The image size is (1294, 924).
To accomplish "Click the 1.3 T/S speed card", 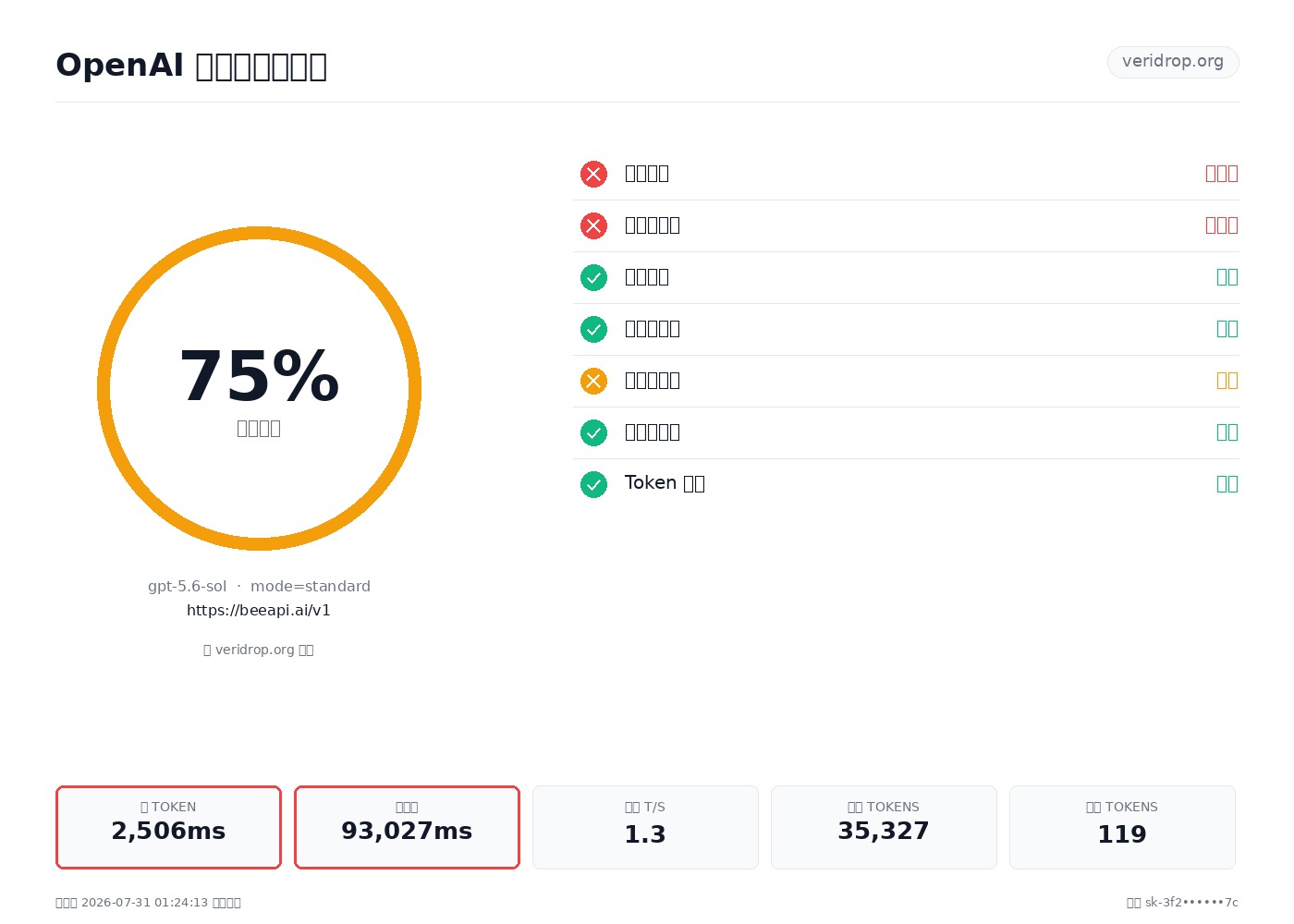I will (x=645, y=827).
